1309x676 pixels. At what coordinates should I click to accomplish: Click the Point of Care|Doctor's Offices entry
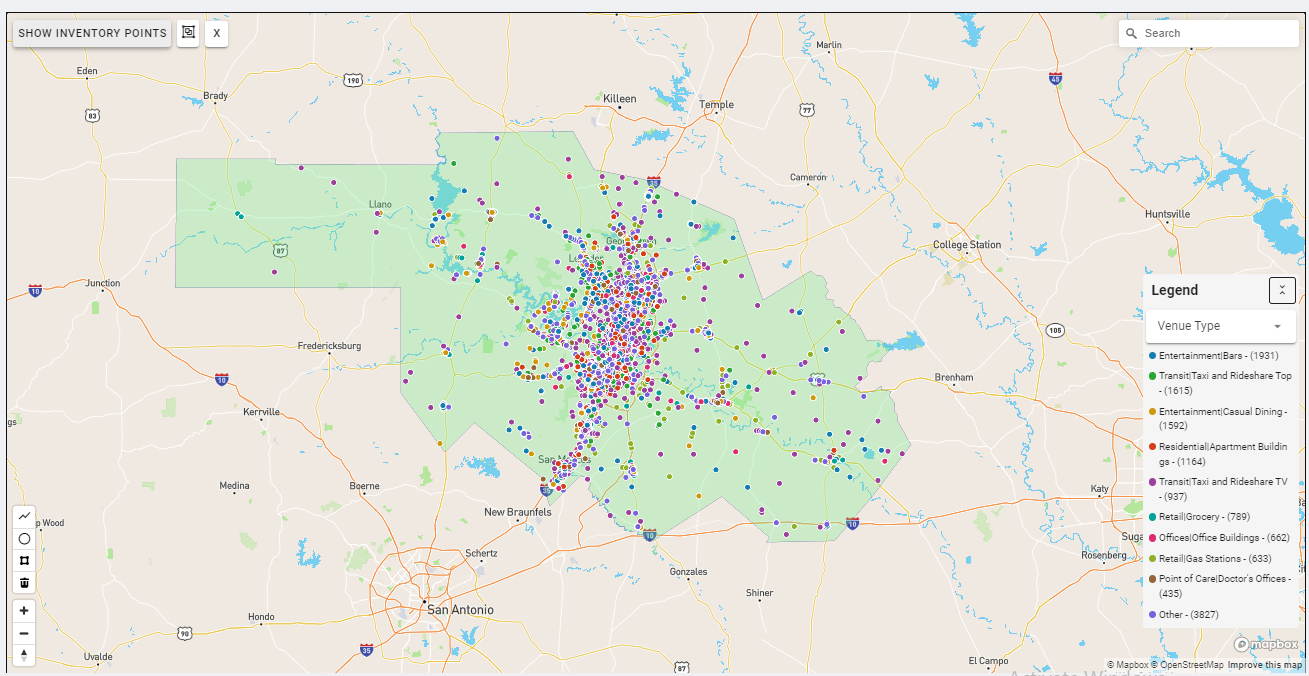click(x=1220, y=586)
